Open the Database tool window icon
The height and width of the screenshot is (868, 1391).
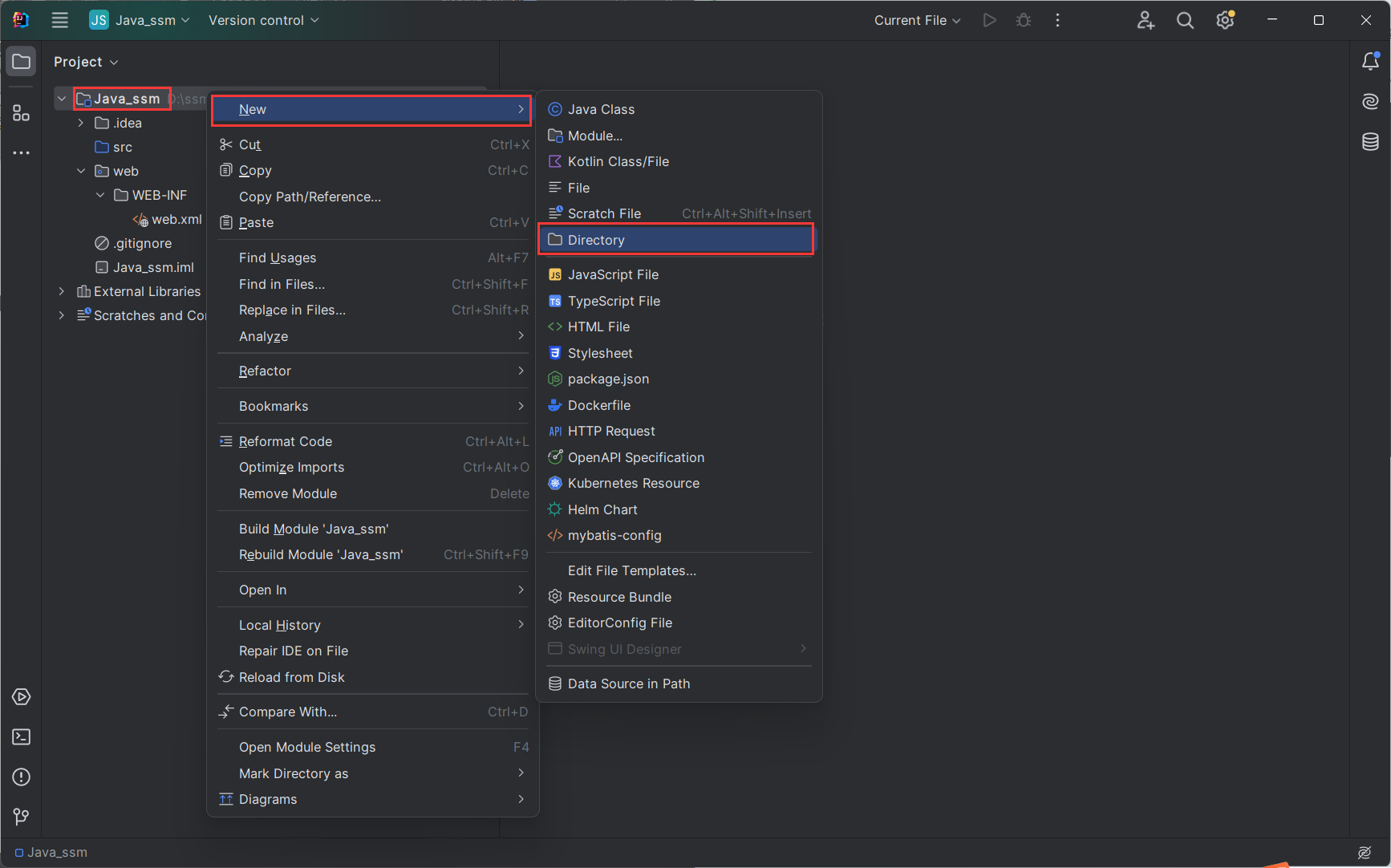tap(1370, 142)
